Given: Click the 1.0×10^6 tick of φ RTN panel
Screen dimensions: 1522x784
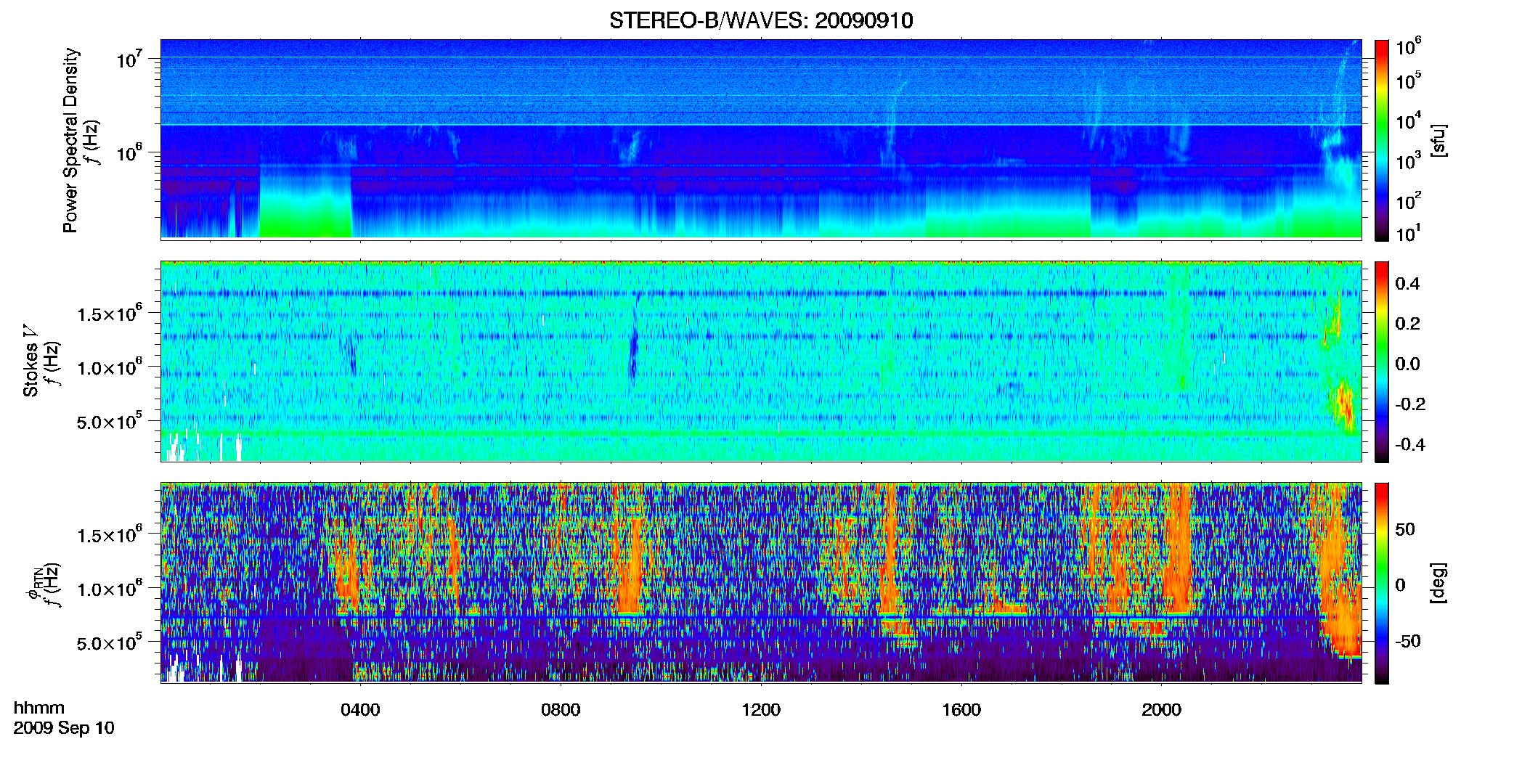Looking at the screenshot, I should tap(110, 589).
